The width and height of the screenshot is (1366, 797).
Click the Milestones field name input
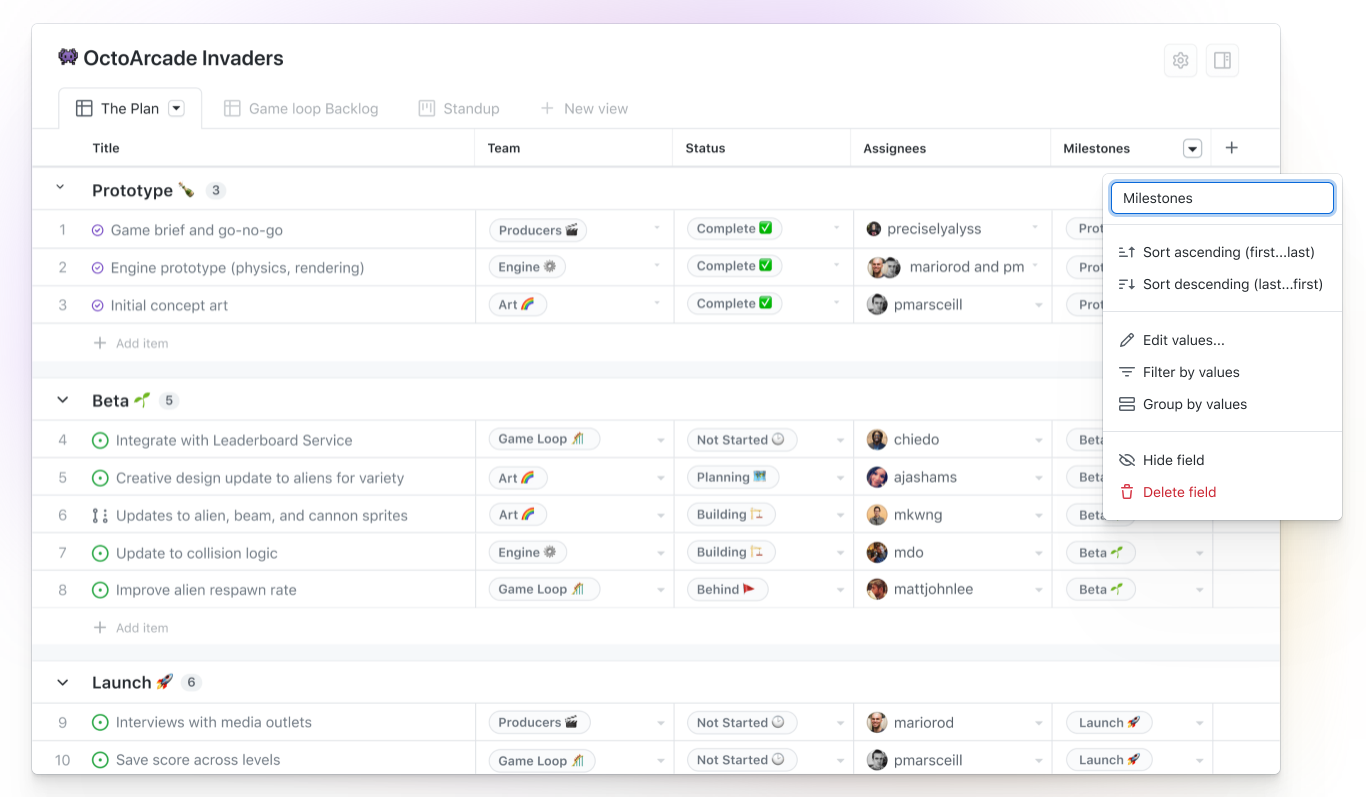pyautogui.click(x=1222, y=198)
